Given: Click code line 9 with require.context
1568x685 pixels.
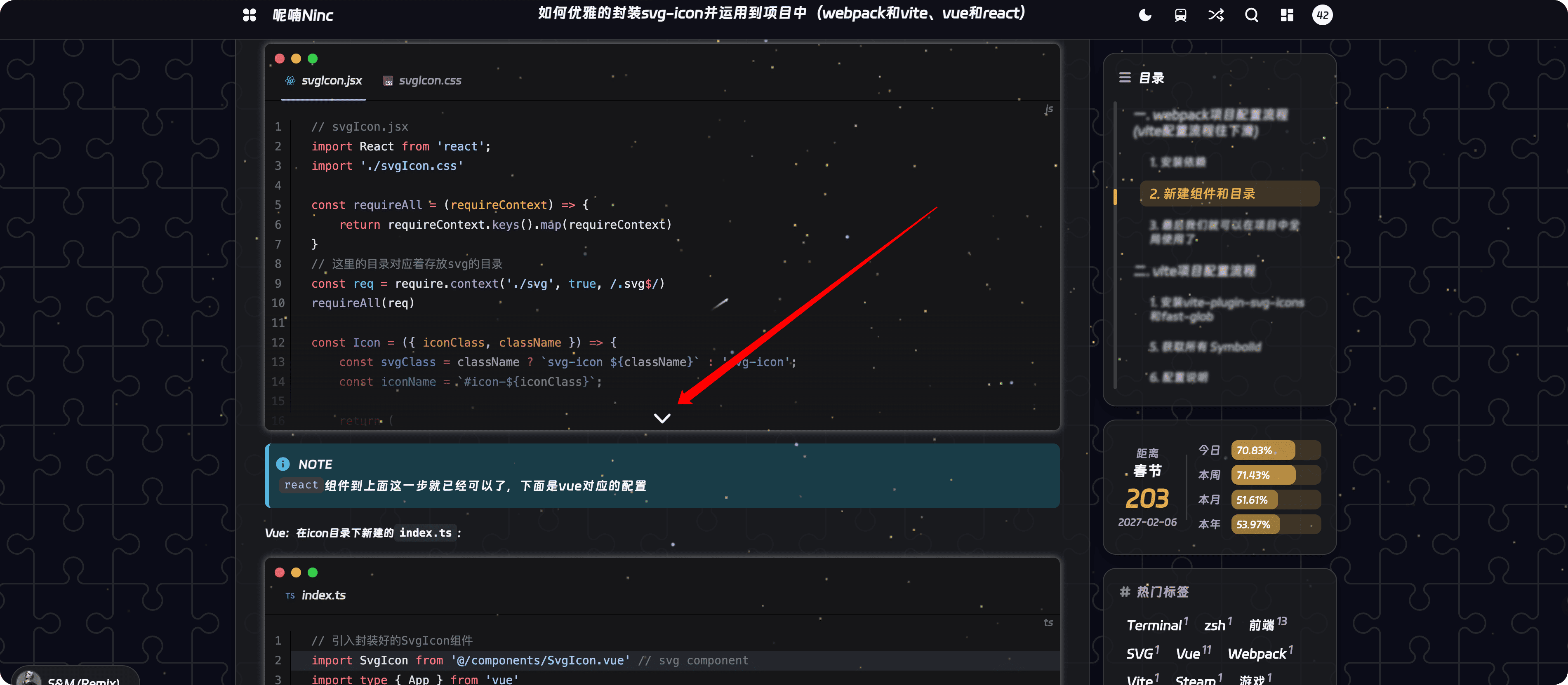Looking at the screenshot, I should click(x=487, y=284).
